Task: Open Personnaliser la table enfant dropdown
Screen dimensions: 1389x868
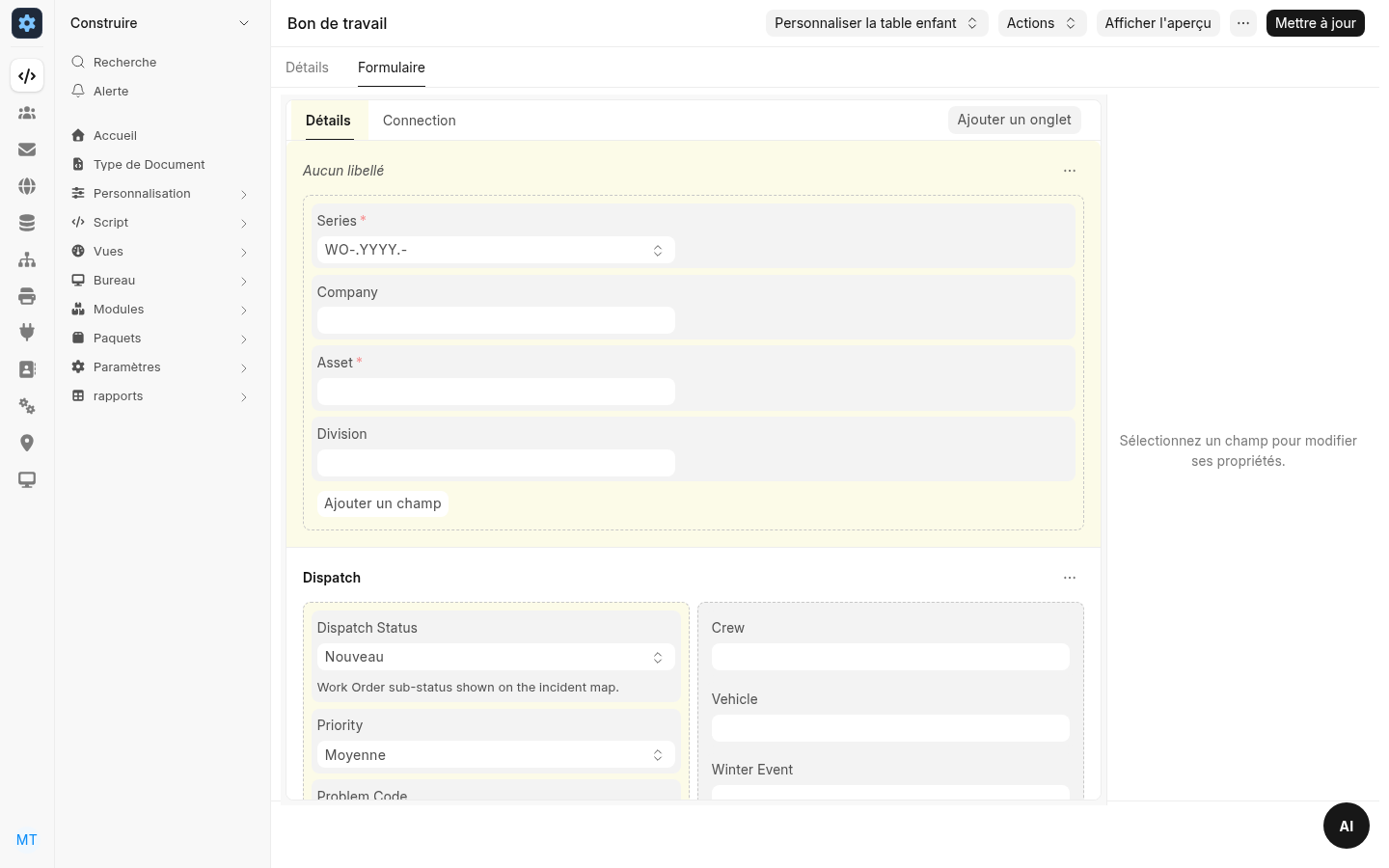Action: click(877, 23)
